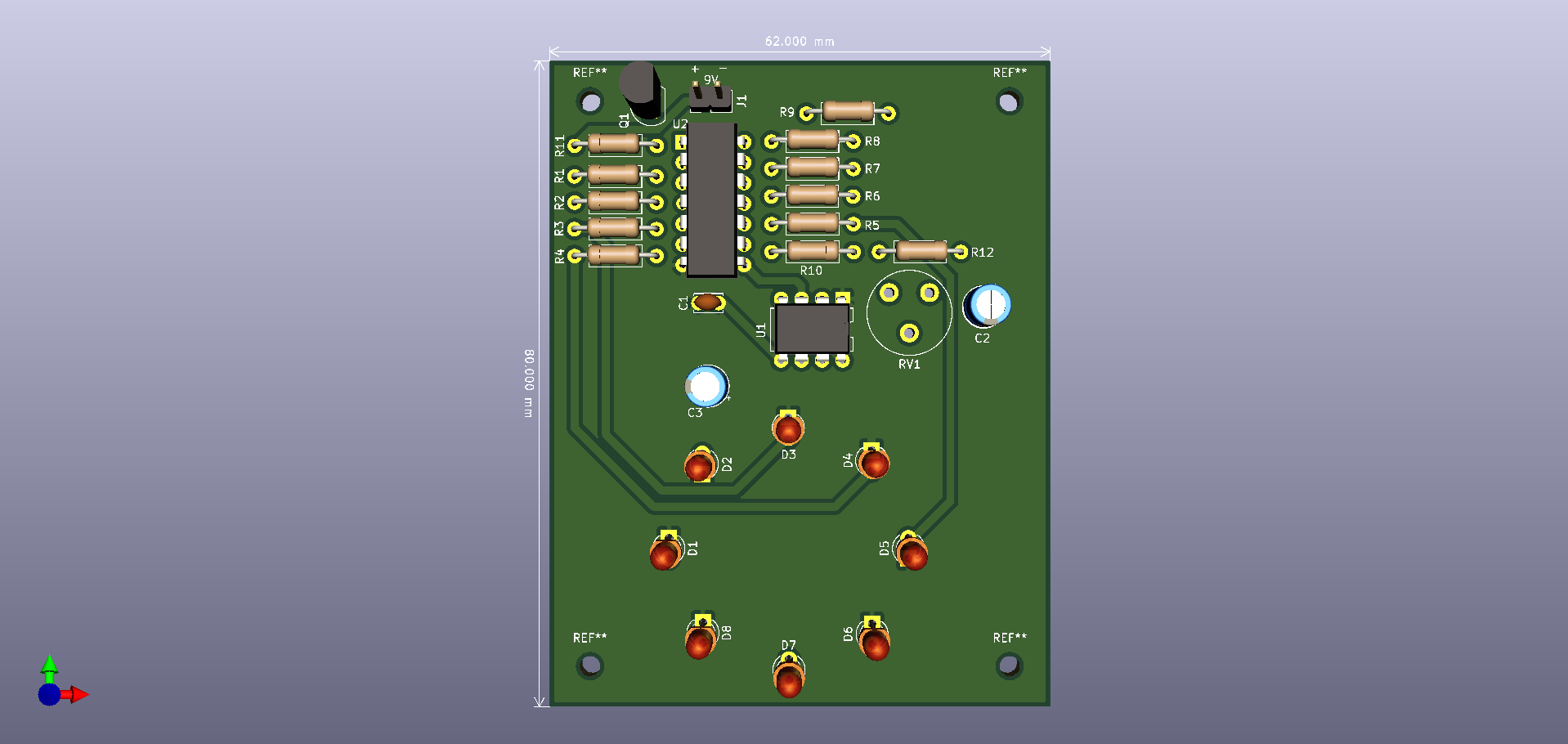Click the Q1 transistor body
The image size is (1568, 744).
640,91
